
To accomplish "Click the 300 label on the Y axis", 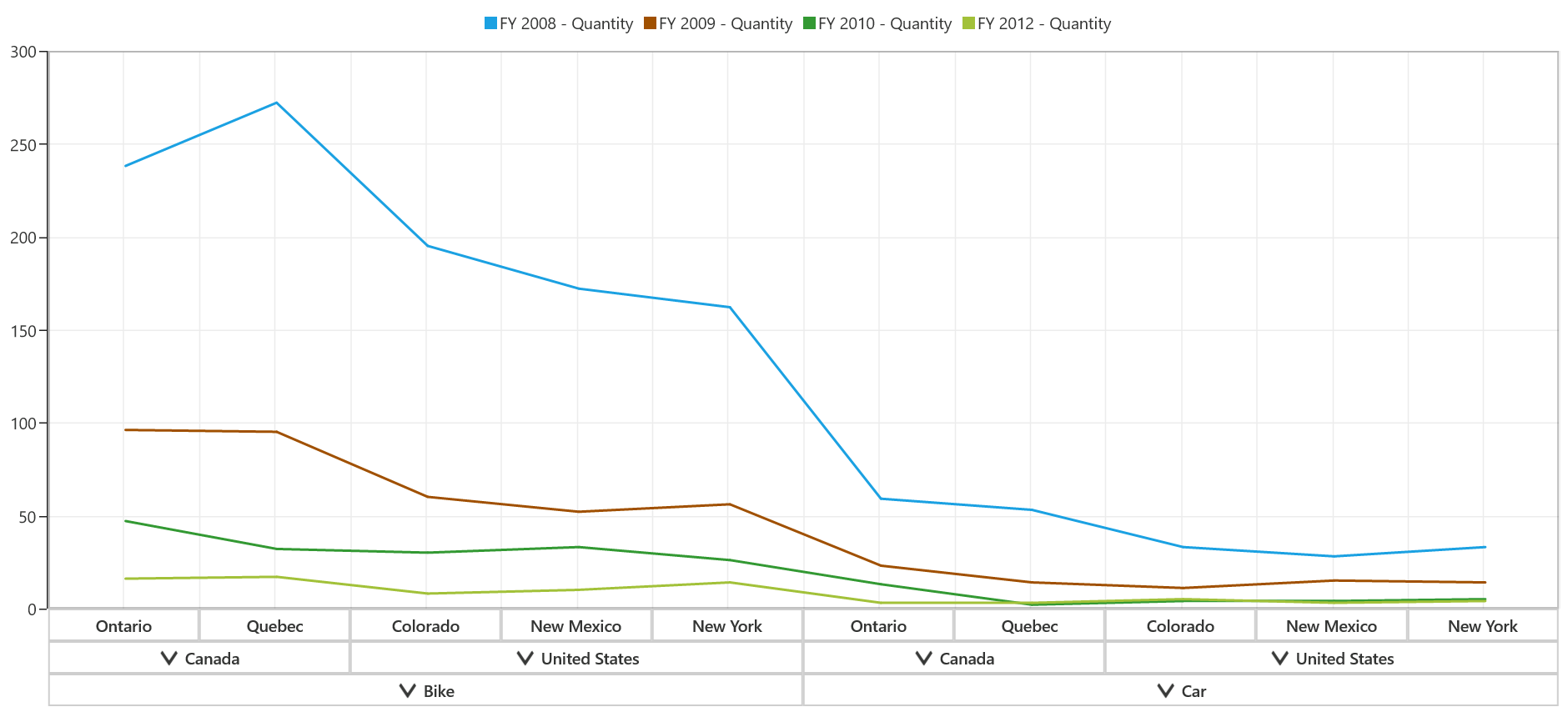I will 23,52.
